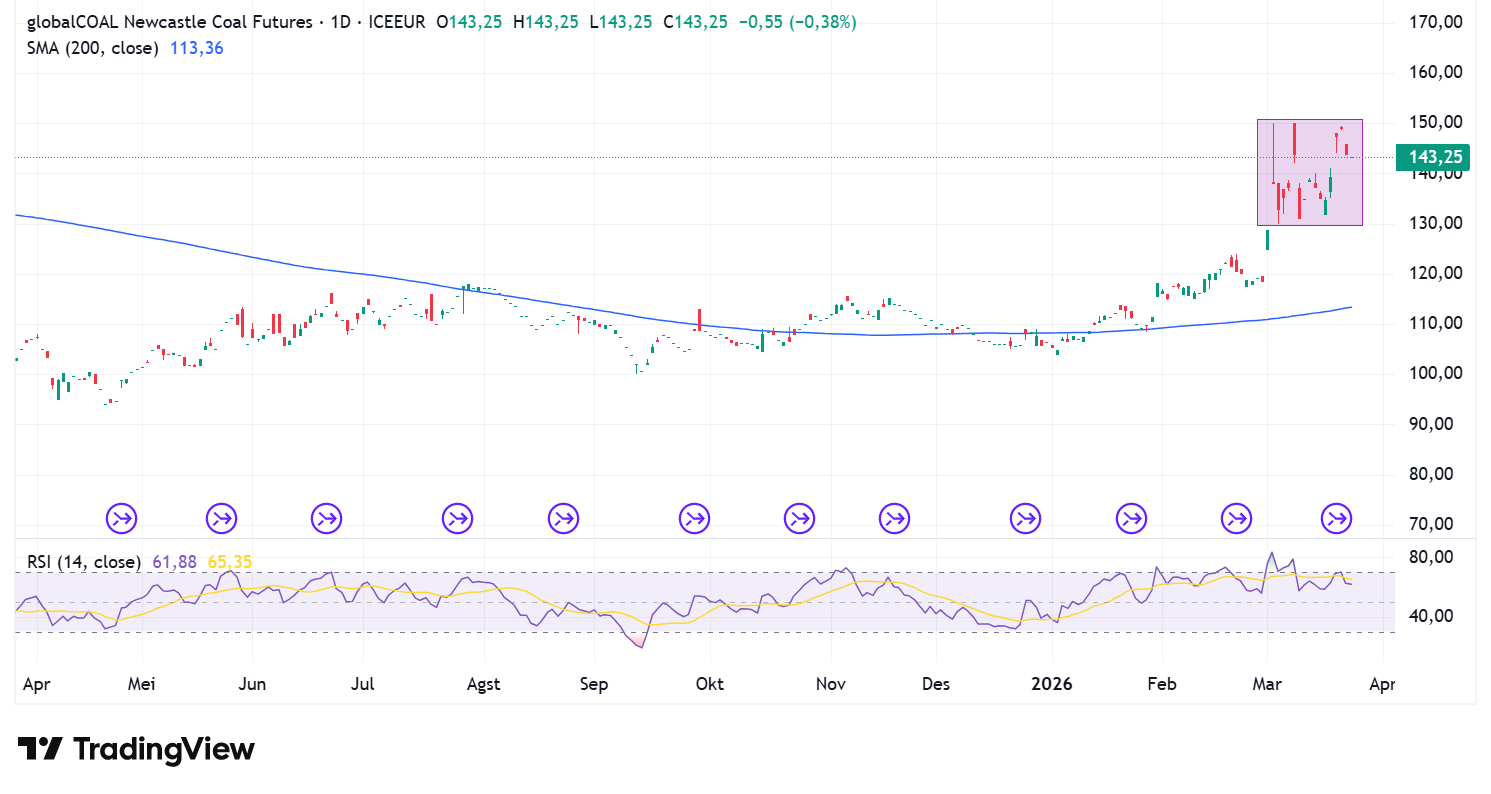Select the rollover marker in late March
Image resolution: width=1491 pixels, height=794 pixels.
[1337, 519]
